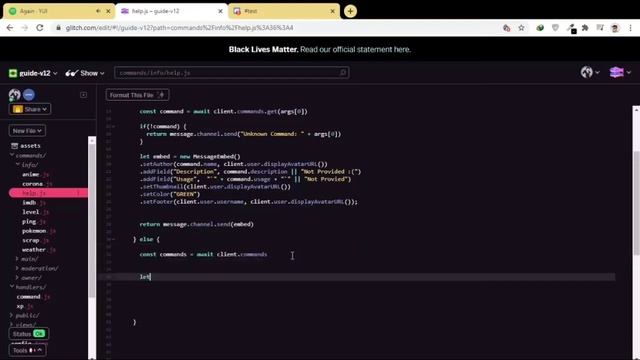Viewport: 640px width, 360px height.
Task: Open the media control playlist icon
Action: coord(600,28)
